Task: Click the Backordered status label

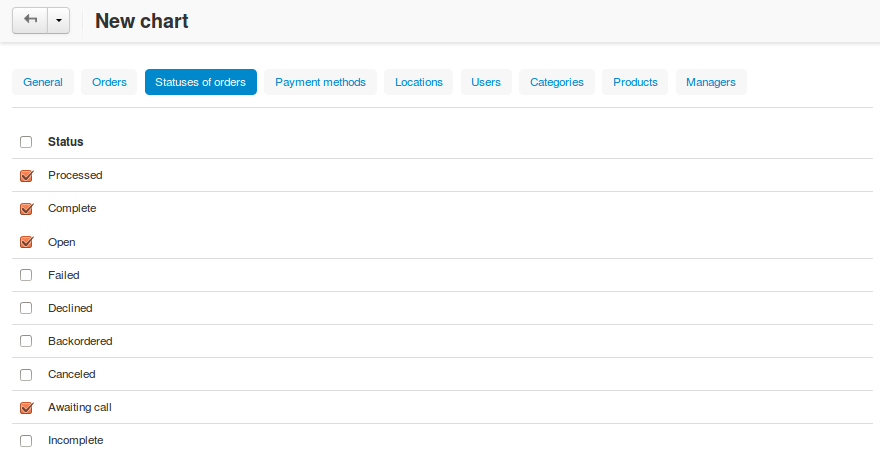Action: (80, 341)
